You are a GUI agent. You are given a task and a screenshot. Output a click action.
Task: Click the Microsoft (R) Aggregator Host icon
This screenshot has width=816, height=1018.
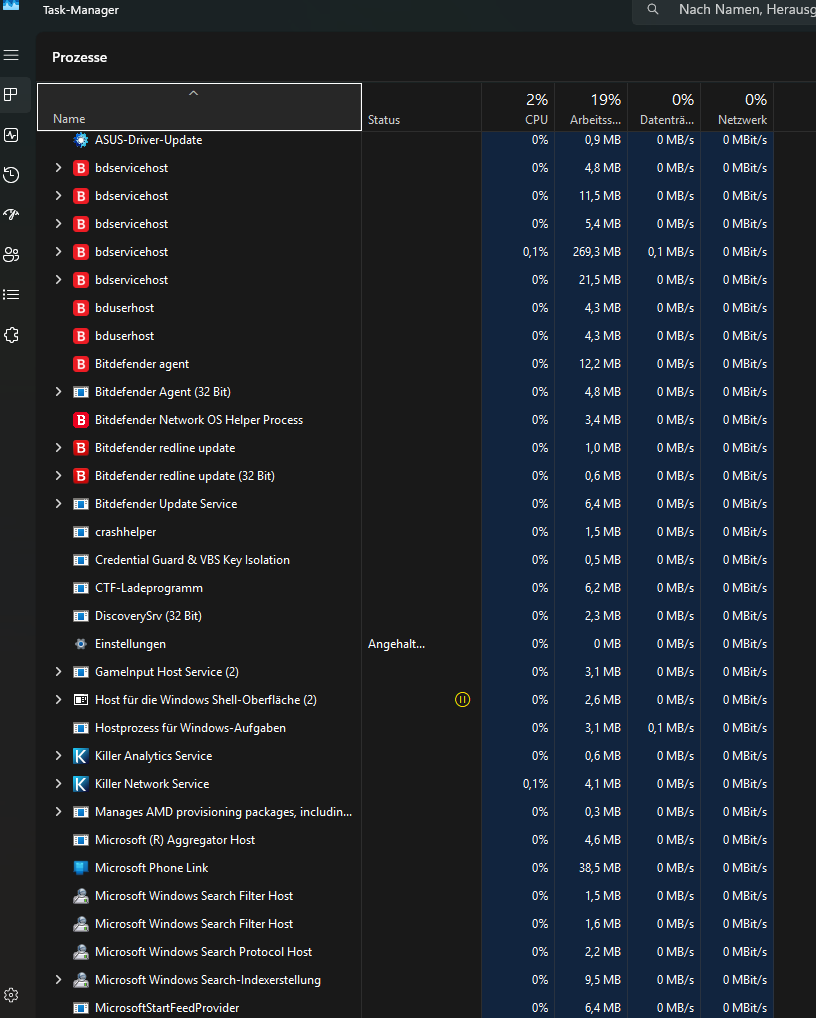coord(80,839)
